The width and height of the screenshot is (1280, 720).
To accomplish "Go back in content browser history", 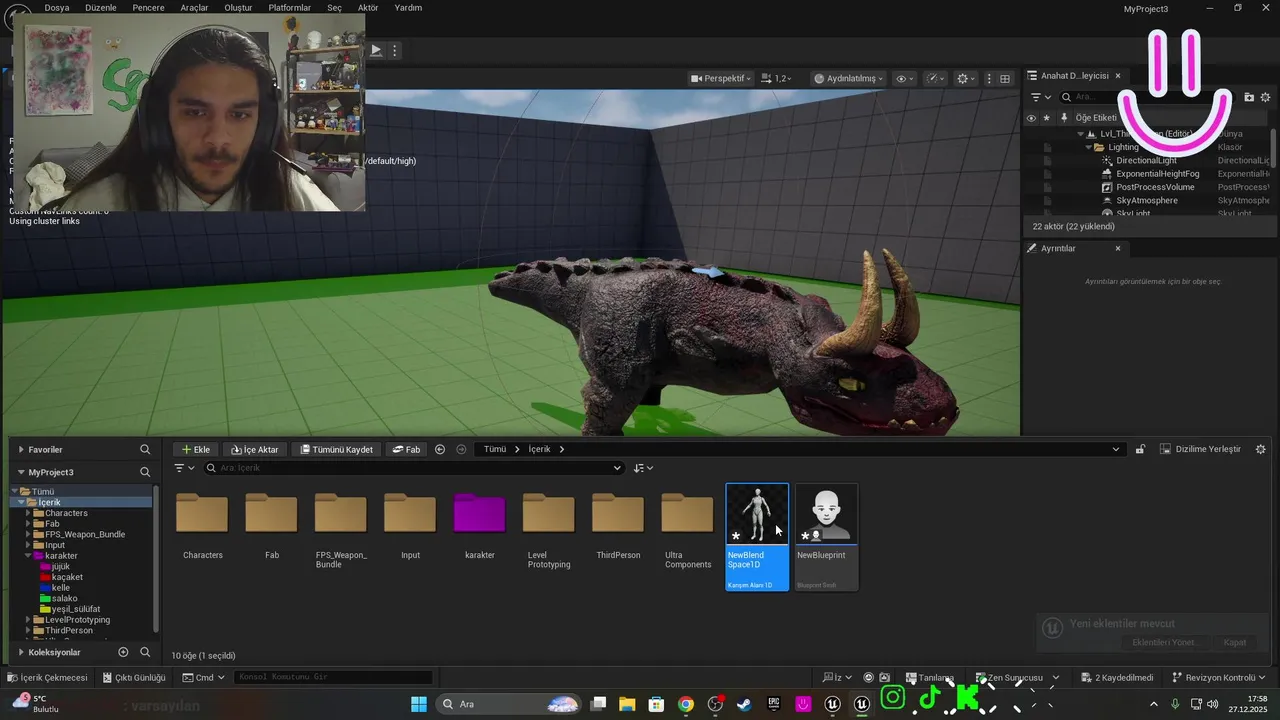I will tap(440, 450).
